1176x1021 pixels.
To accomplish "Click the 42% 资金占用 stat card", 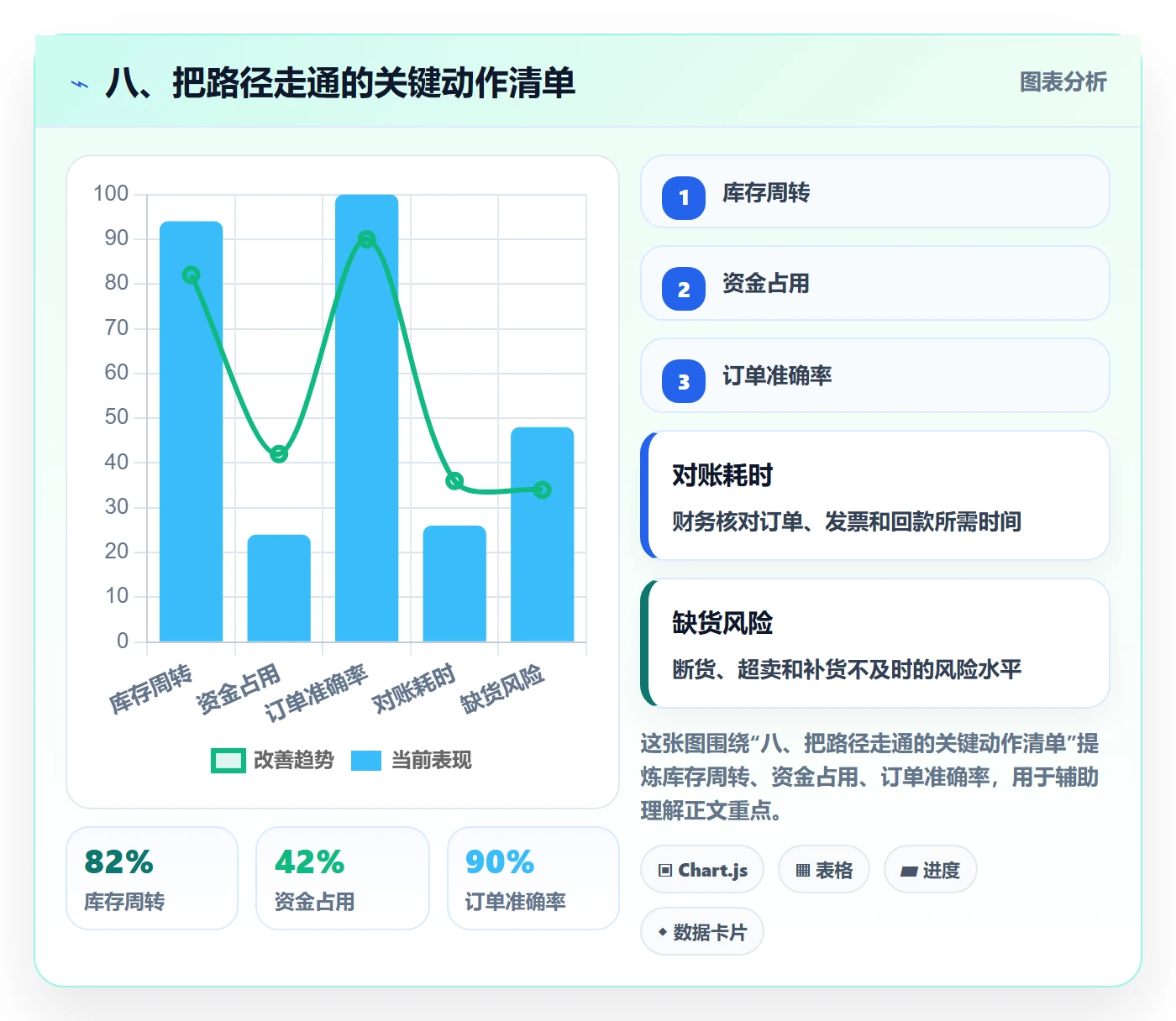I will (343, 878).
